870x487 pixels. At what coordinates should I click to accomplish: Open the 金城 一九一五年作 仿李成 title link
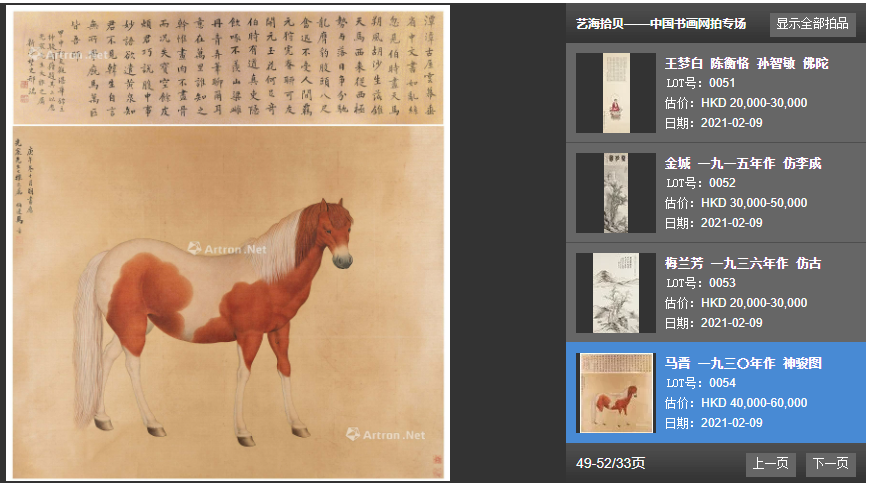(743, 163)
